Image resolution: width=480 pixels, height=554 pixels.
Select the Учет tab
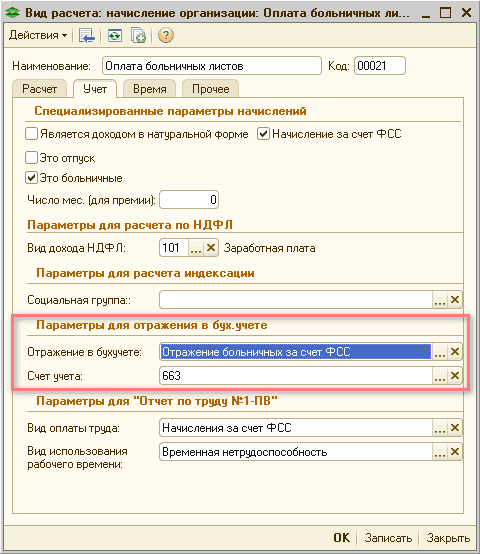[x=95, y=89]
